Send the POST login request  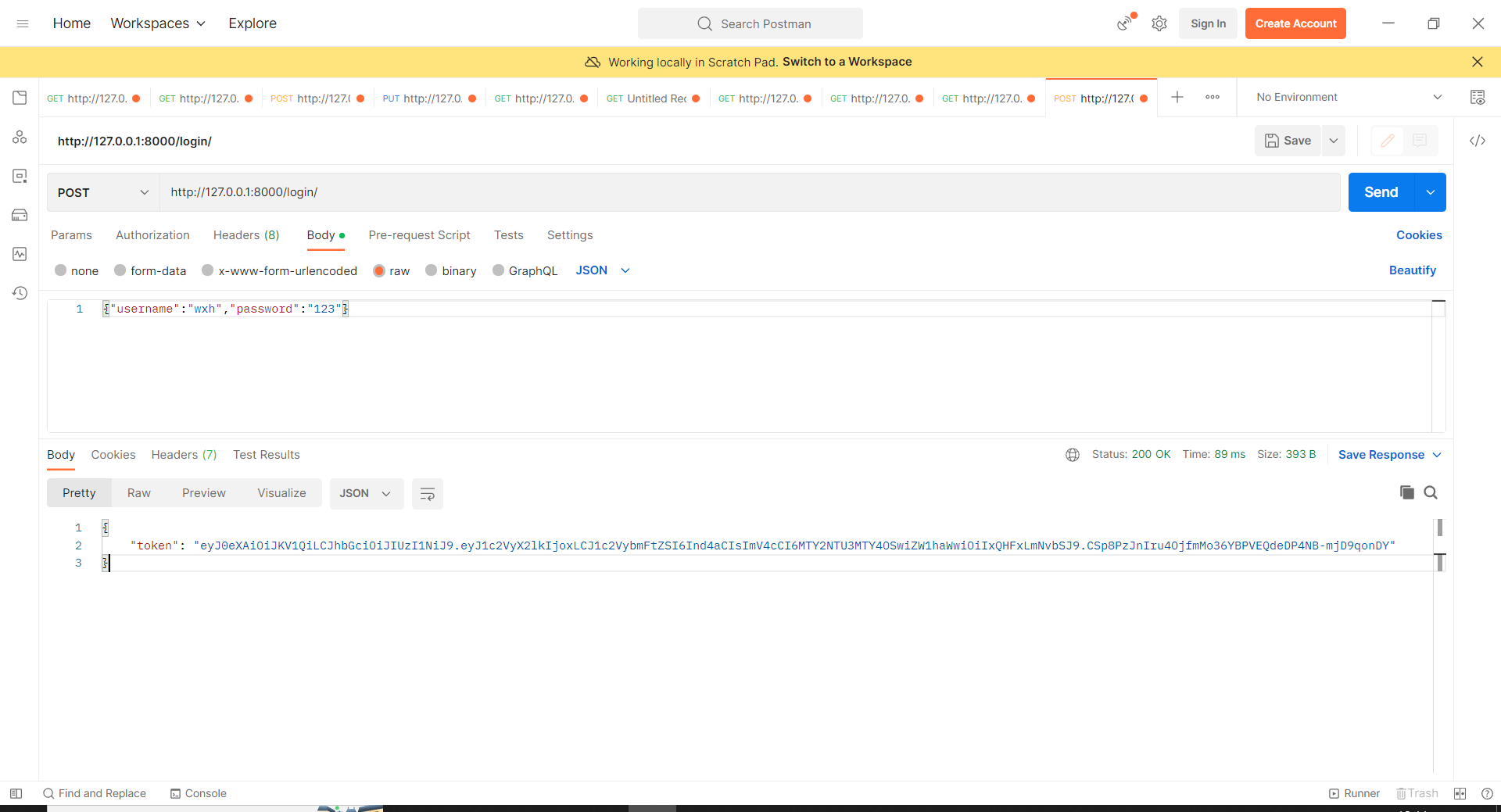click(1381, 192)
